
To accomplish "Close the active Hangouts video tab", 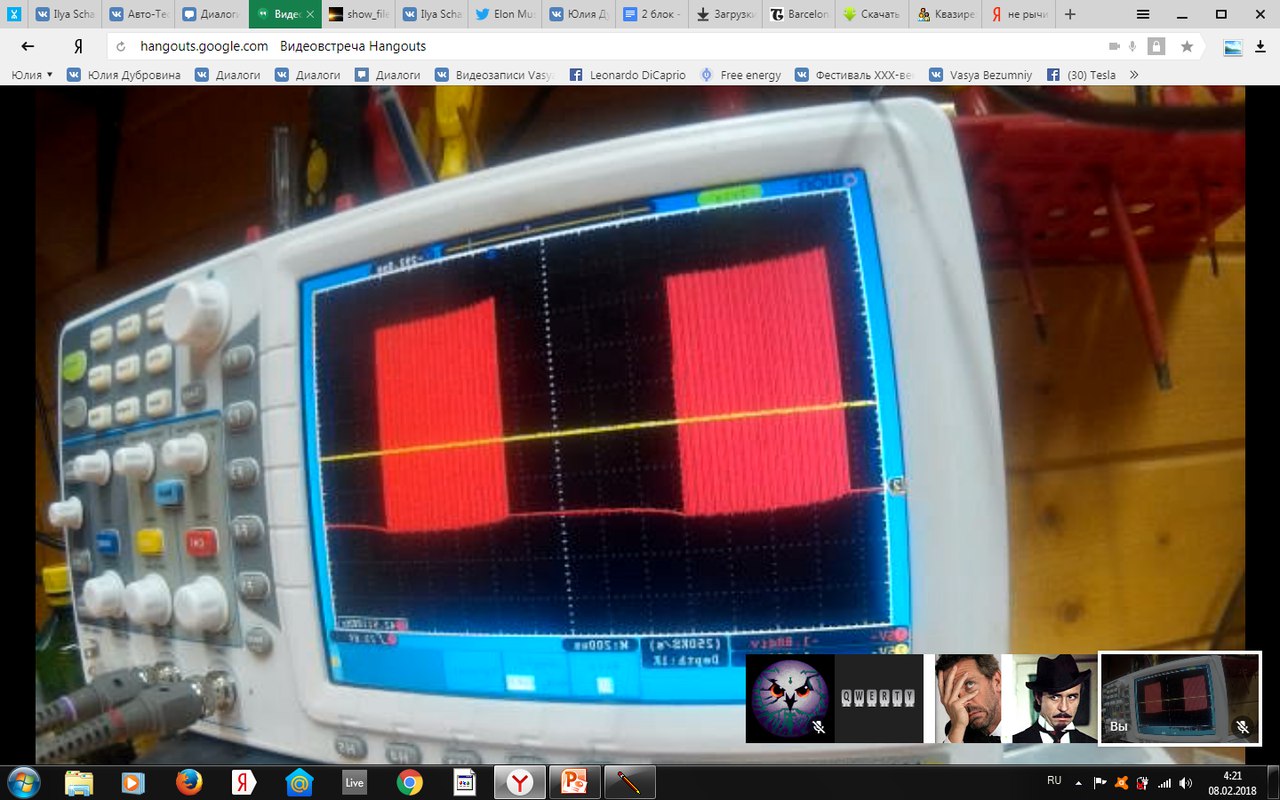I will pos(310,15).
